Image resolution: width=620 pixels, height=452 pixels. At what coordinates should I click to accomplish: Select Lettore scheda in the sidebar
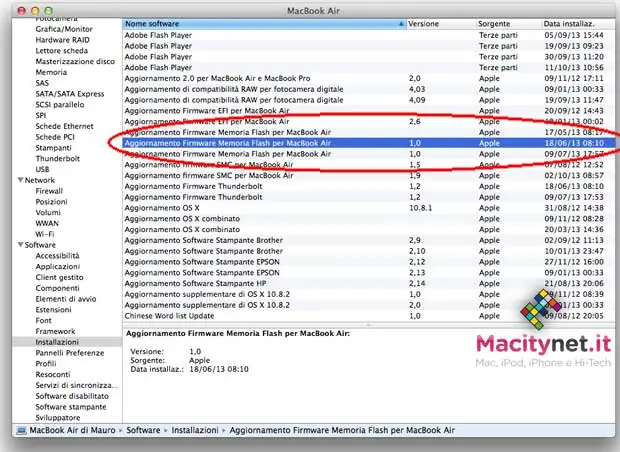pos(62,51)
